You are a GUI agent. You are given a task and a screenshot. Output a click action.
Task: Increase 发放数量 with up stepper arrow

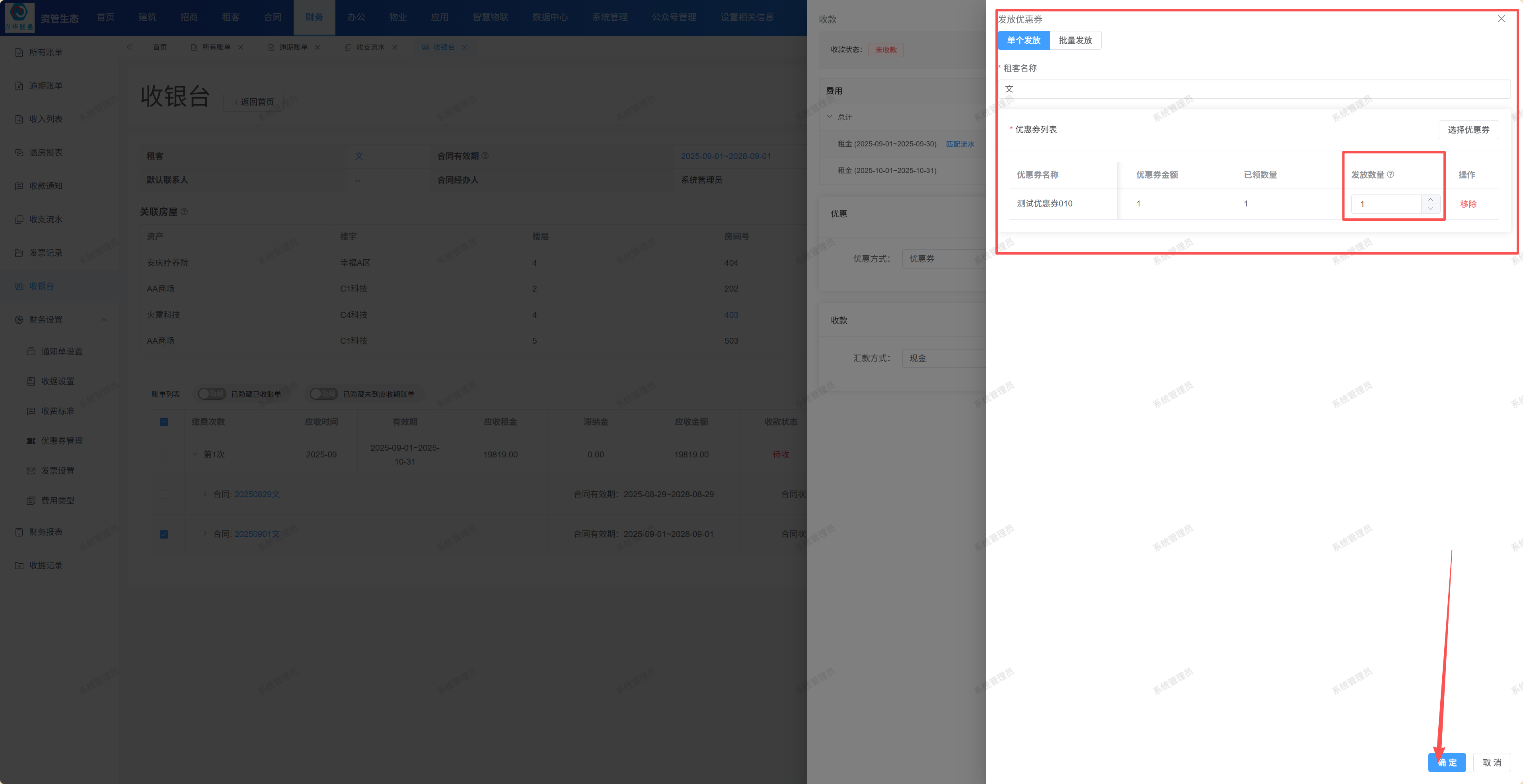tap(1430, 199)
